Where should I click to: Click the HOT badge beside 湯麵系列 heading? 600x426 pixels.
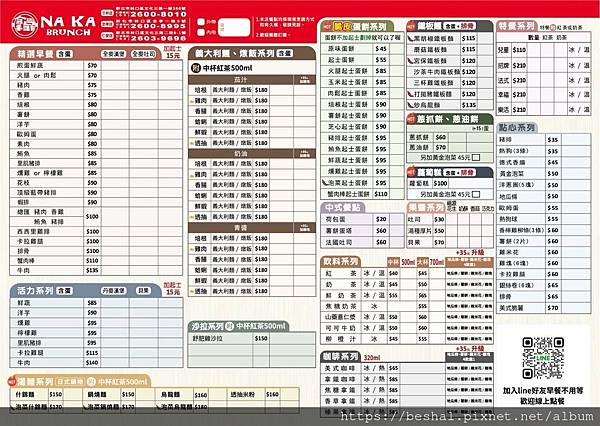click(x=12, y=381)
